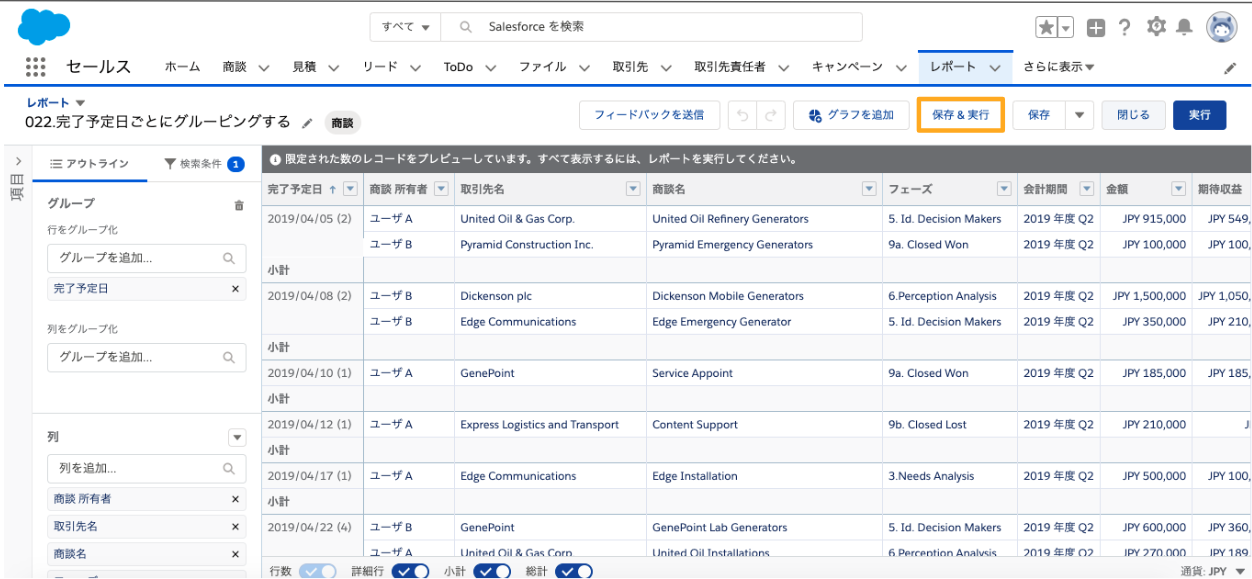
Task: Click the フィードバックを送信 button
Action: click(649, 115)
